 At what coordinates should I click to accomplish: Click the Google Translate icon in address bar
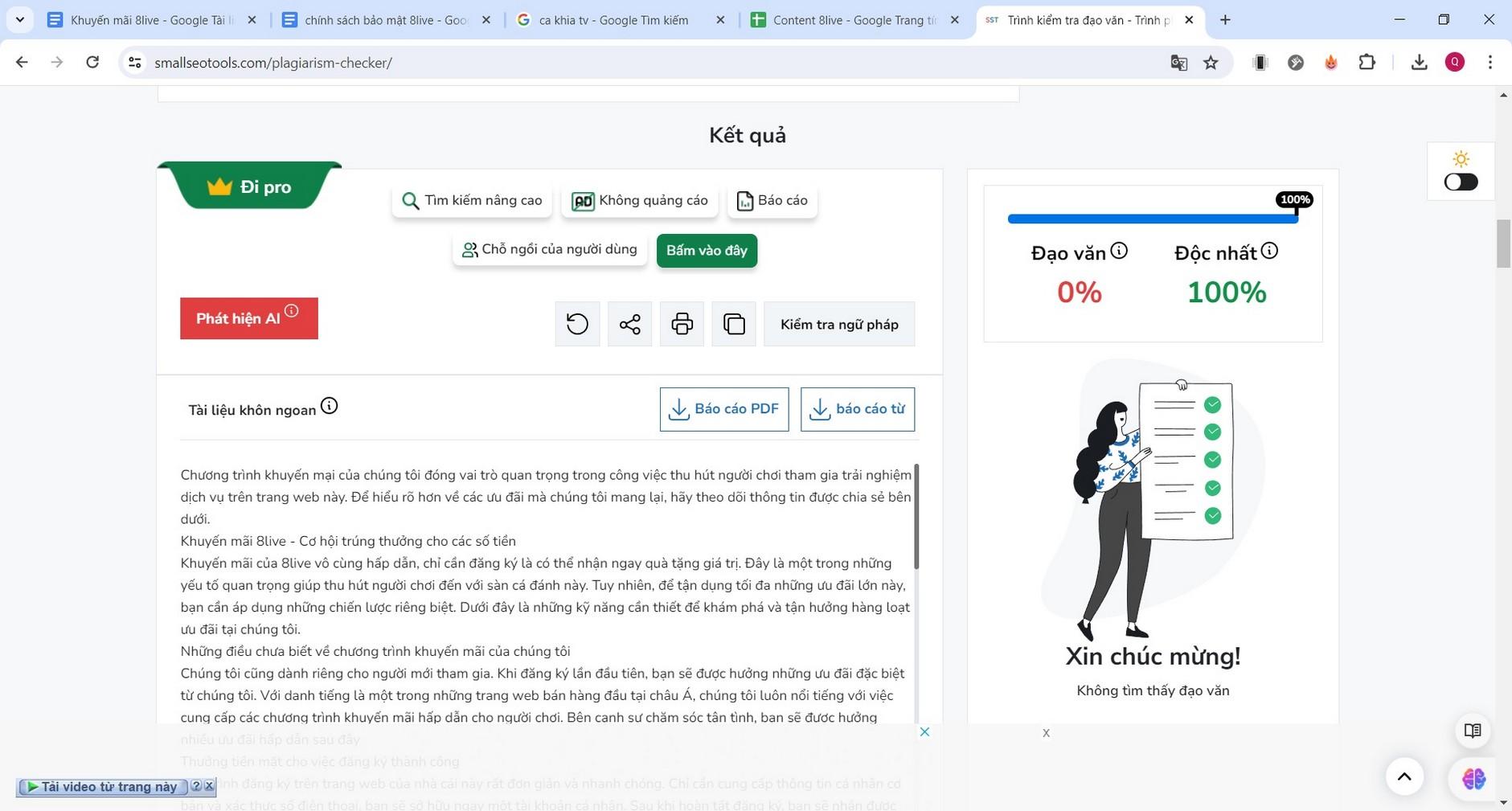1178,63
